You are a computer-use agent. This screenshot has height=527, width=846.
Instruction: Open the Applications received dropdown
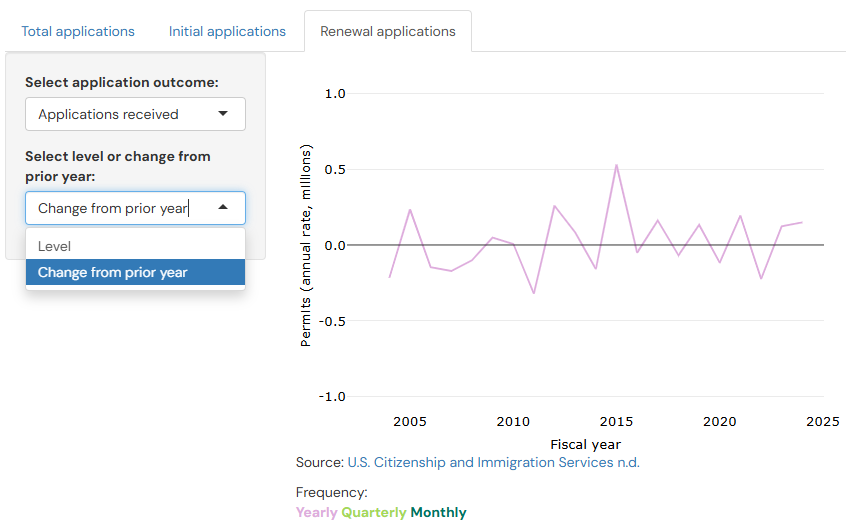click(x=135, y=114)
